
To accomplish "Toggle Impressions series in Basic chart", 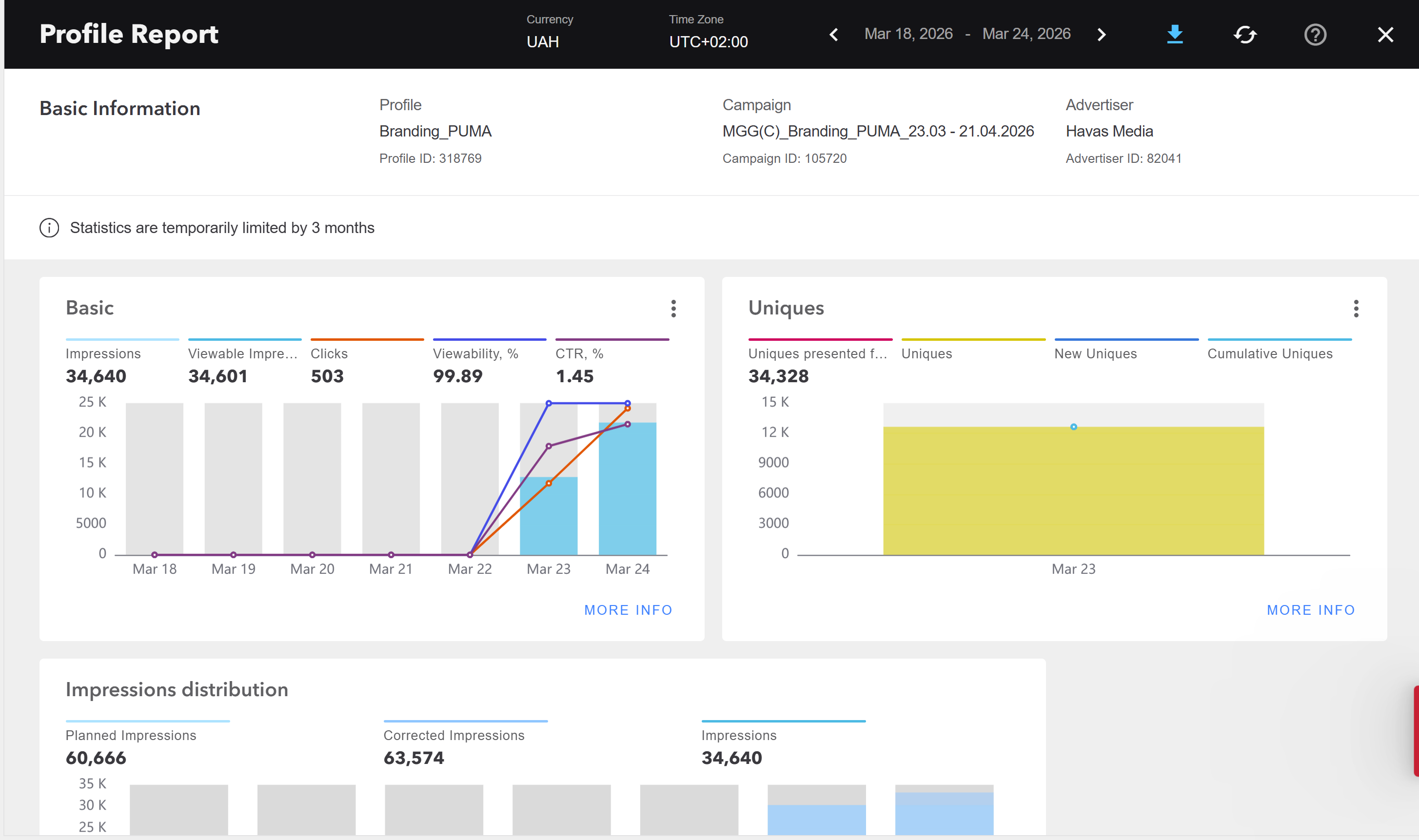I will (x=103, y=354).
